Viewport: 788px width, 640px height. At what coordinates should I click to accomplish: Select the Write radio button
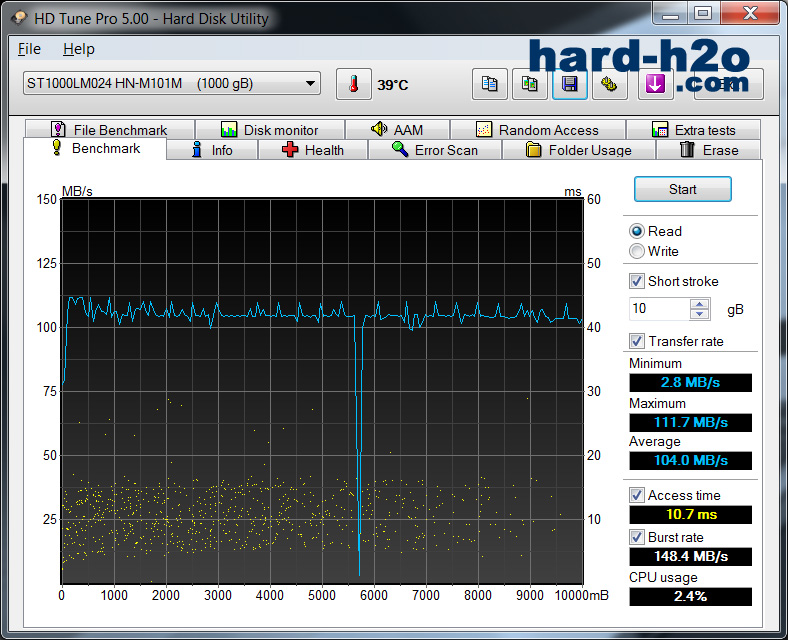tap(637, 251)
